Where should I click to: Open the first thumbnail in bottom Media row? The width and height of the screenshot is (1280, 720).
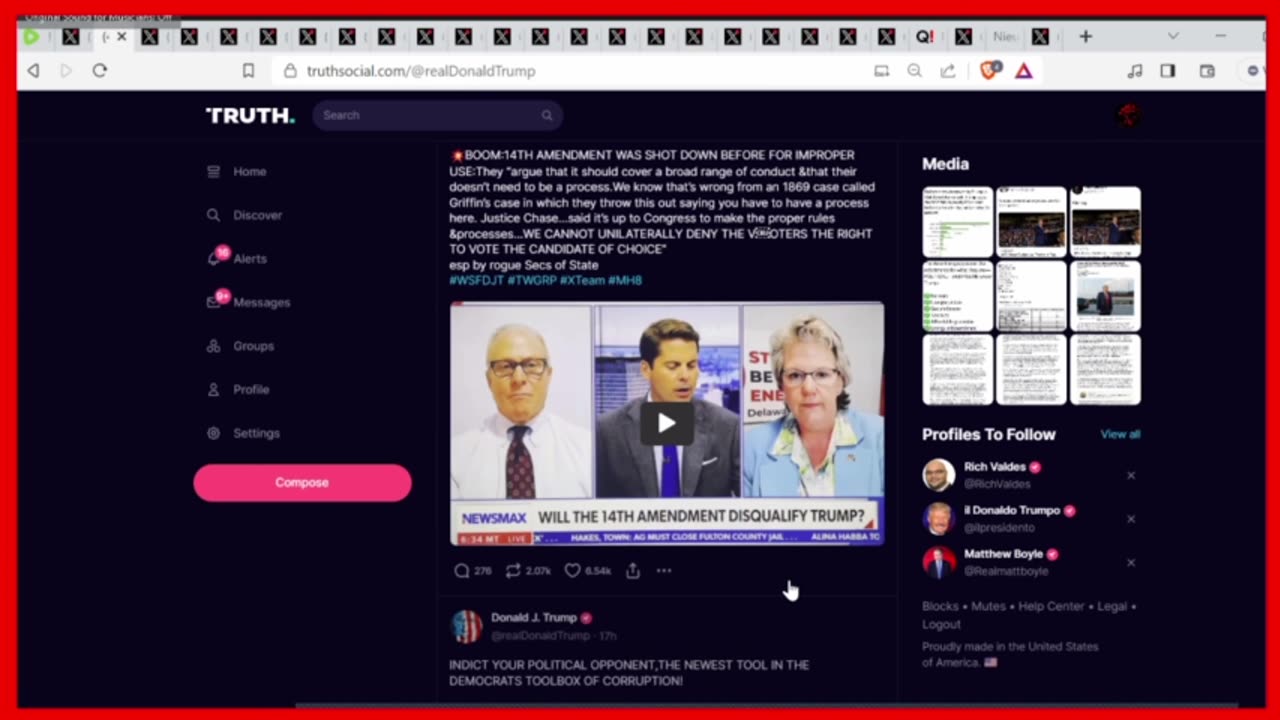pyautogui.click(x=957, y=370)
